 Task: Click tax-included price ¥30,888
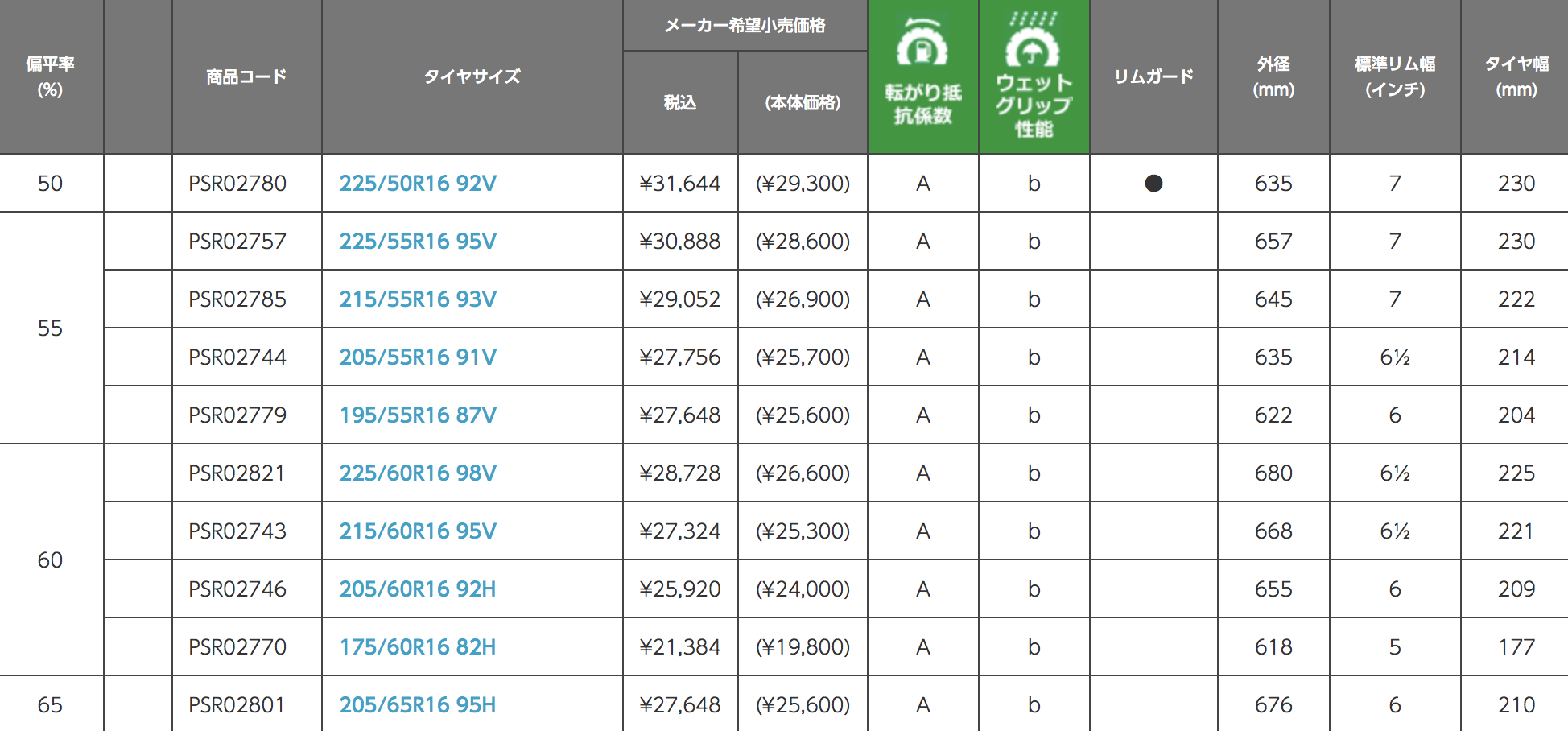(680, 242)
